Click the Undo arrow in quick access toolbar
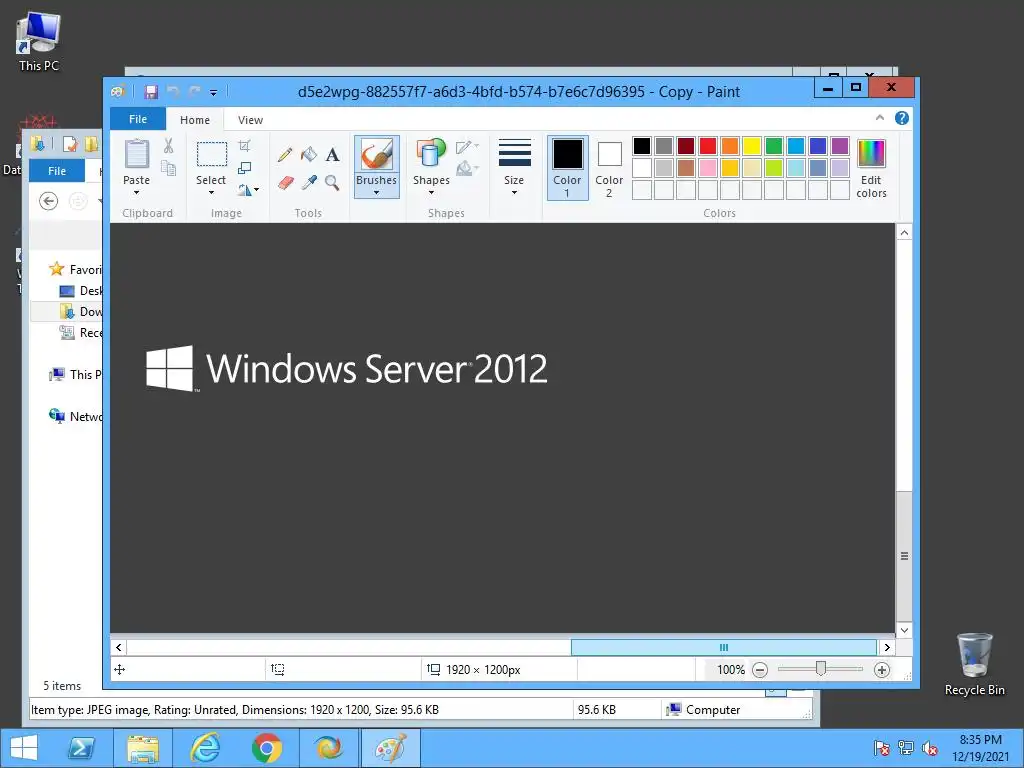The width and height of the screenshot is (1024, 768). pos(173,92)
